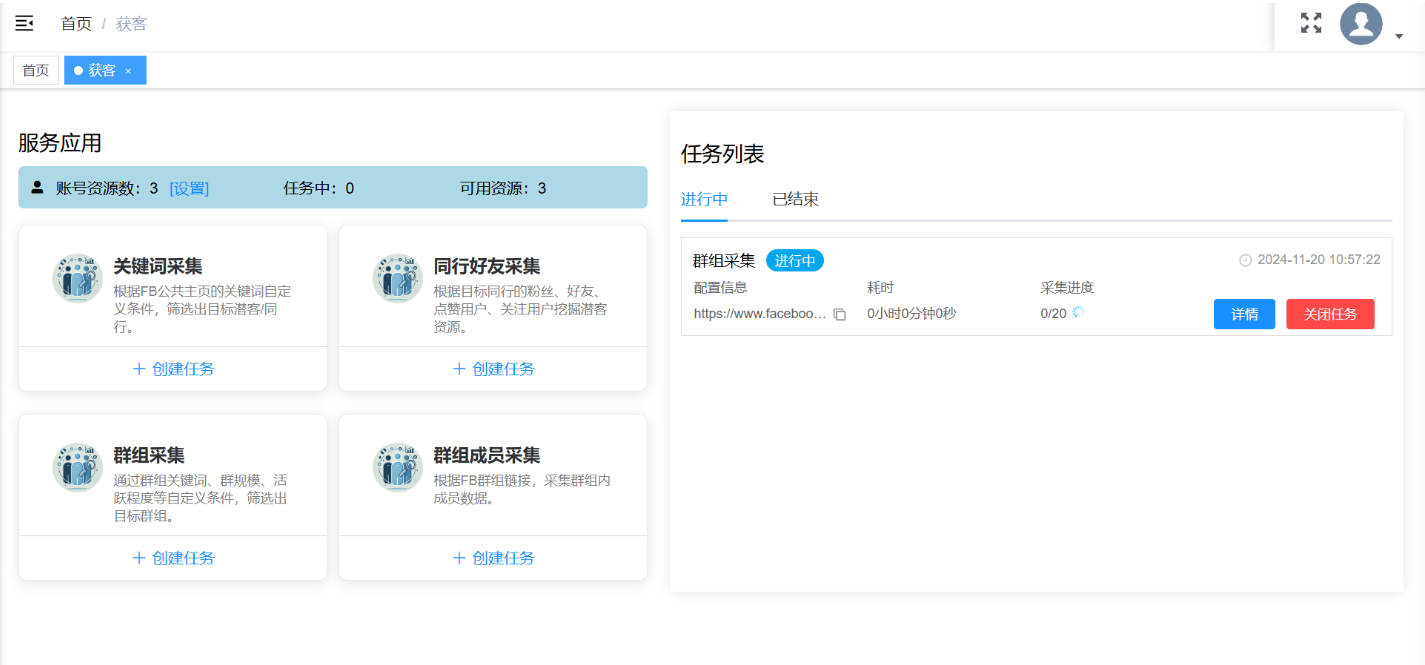Click the account user icon beside 账号资源数
Viewport: 1425px width, 665px height.
click(38, 187)
